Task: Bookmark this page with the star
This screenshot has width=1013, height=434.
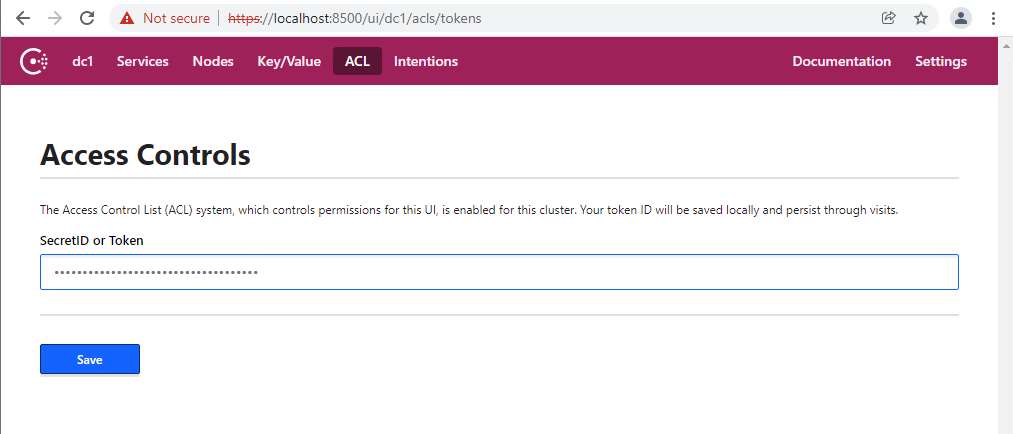Action: click(921, 18)
